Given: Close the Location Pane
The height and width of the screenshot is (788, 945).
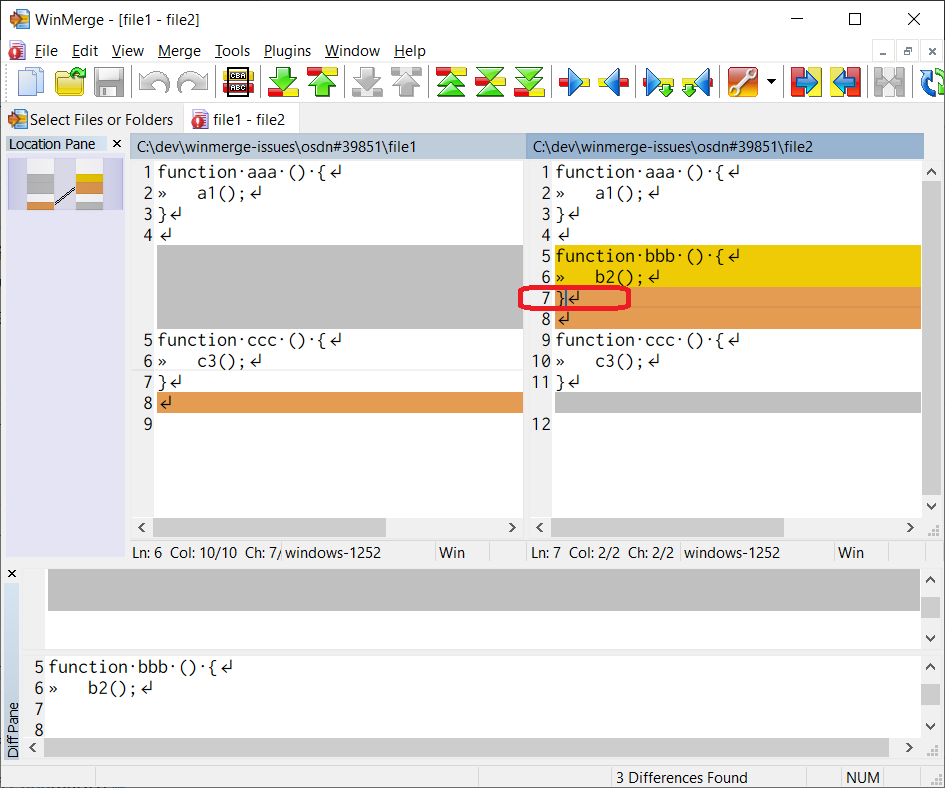Looking at the screenshot, I should [x=117, y=144].
